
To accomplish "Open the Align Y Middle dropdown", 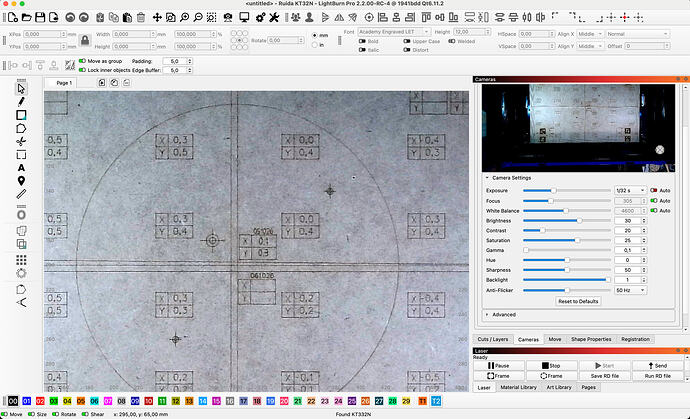I will (589, 46).
